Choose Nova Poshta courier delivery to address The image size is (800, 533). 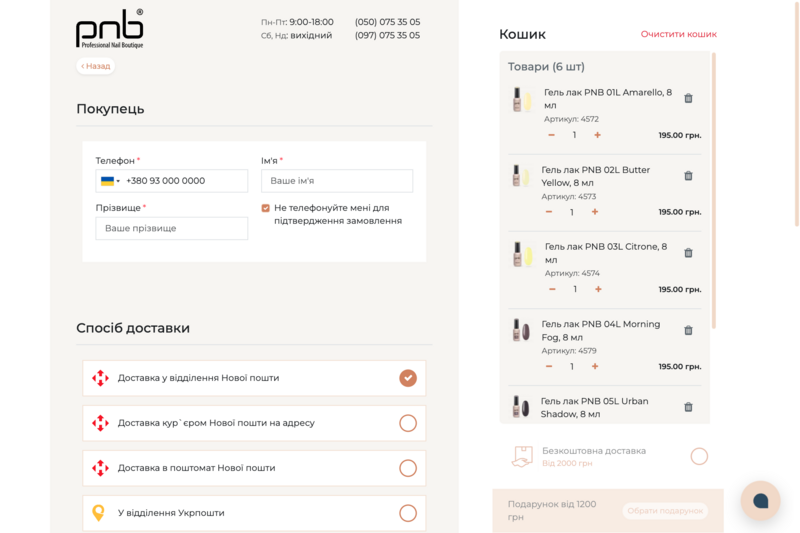click(407, 423)
